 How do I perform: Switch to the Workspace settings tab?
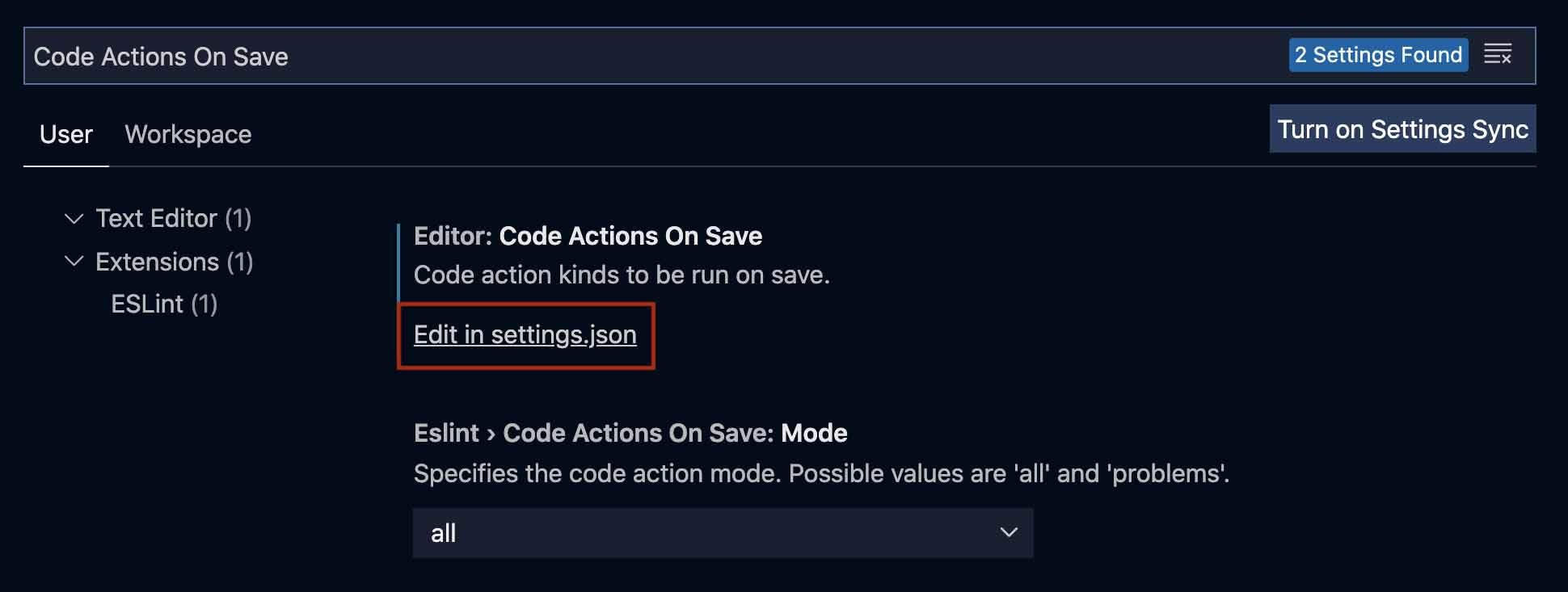[x=188, y=134]
